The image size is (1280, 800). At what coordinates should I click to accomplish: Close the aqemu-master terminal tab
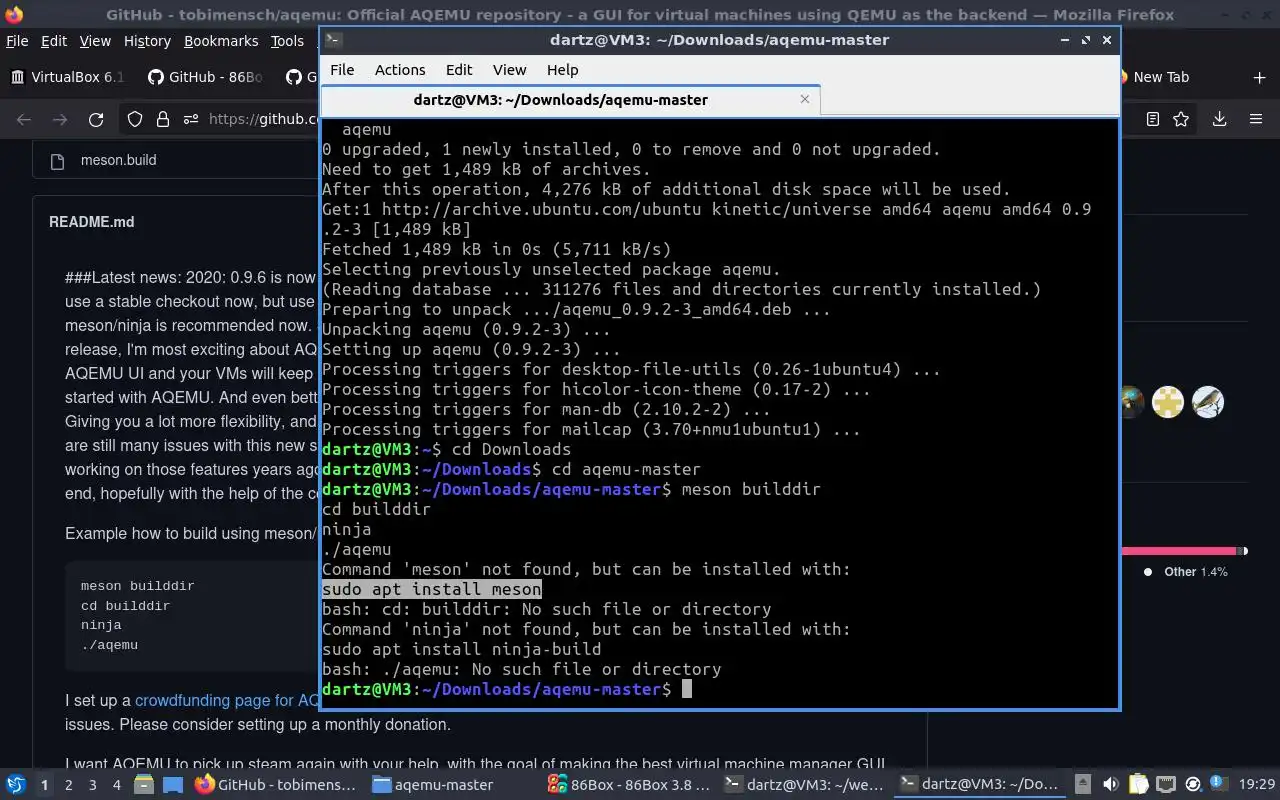point(805,99)
